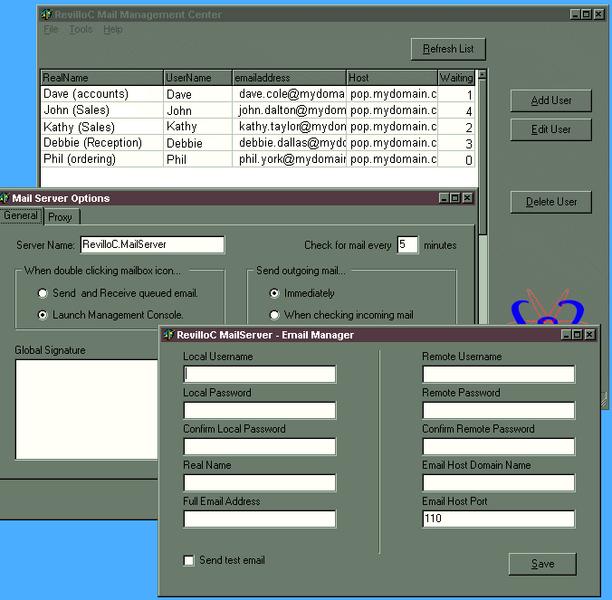
Task: Click the UserName column header
Action: point(198,78)
